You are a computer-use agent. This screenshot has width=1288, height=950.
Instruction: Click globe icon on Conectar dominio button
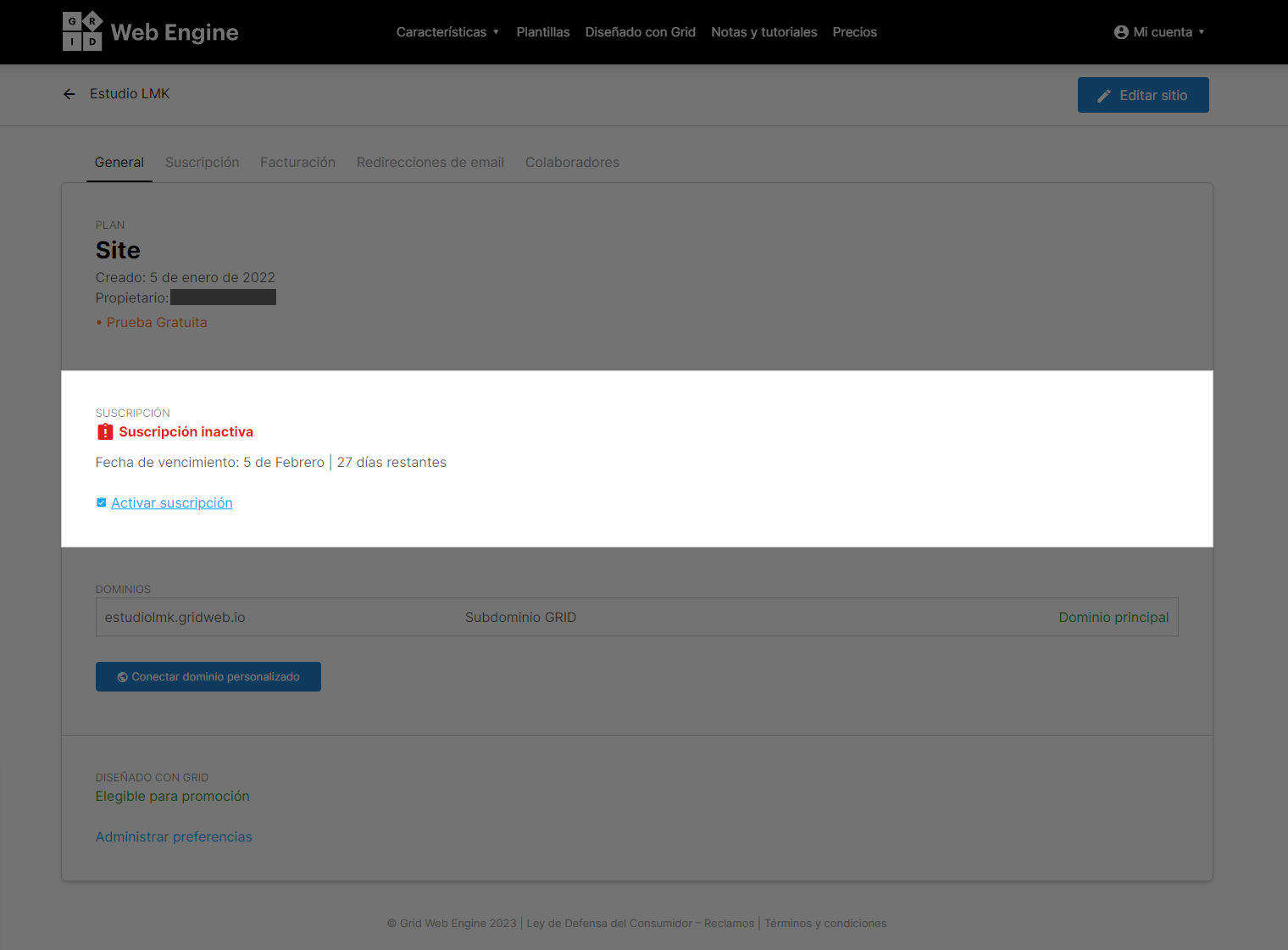click(123, 677)
